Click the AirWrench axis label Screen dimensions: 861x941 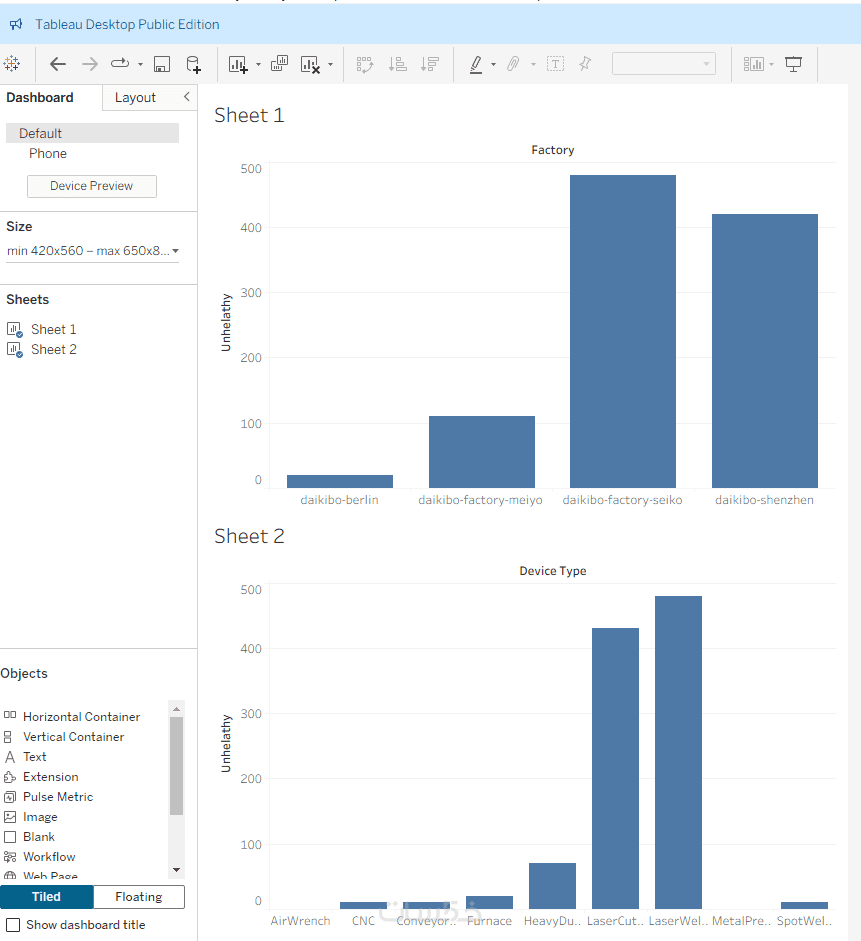(x=300, y=921)
